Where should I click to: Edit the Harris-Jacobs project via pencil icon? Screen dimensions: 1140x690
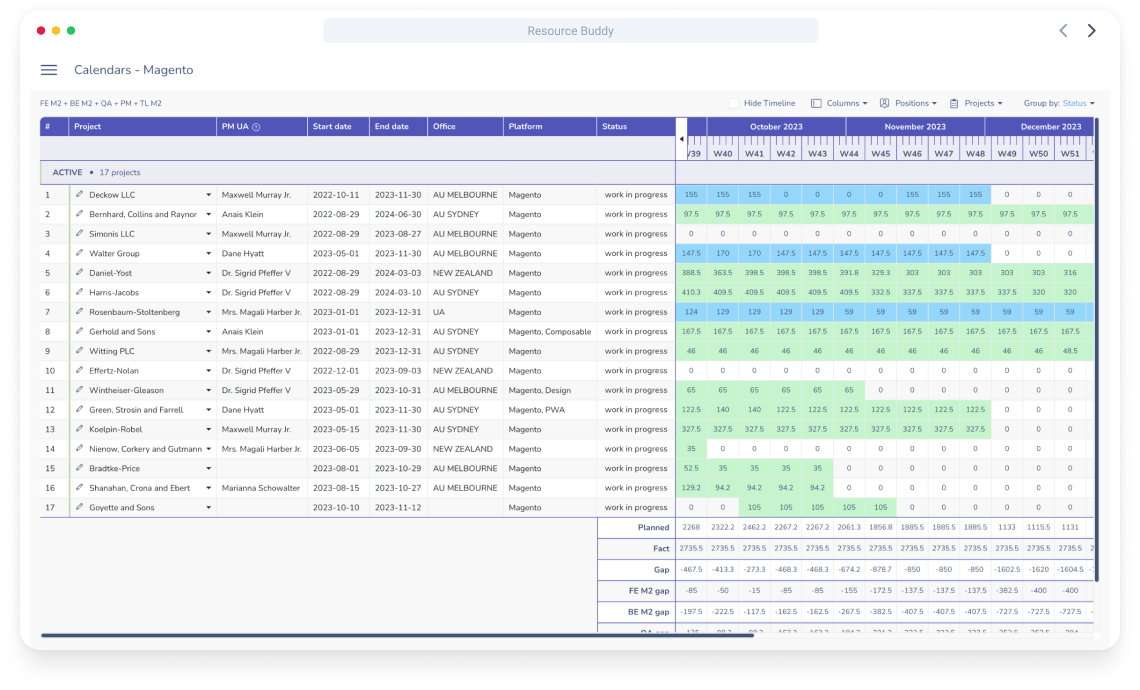coord(80,293)
